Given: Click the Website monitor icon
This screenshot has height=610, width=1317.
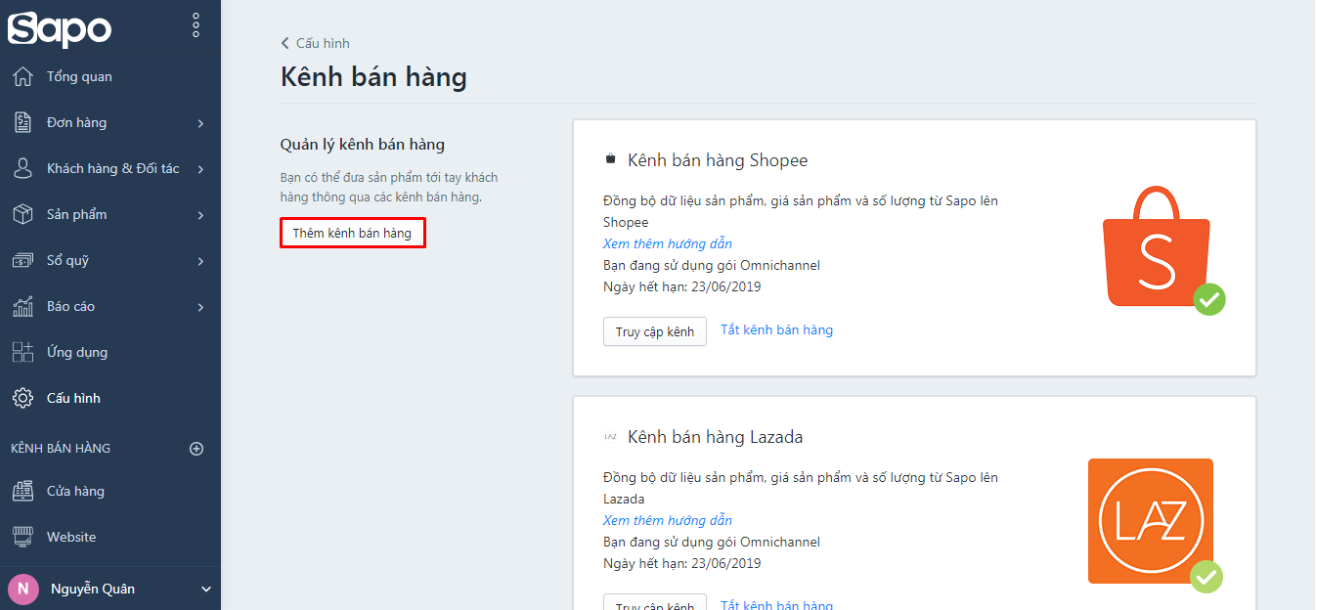Looking at the screenshot, I should click(22, 537).
